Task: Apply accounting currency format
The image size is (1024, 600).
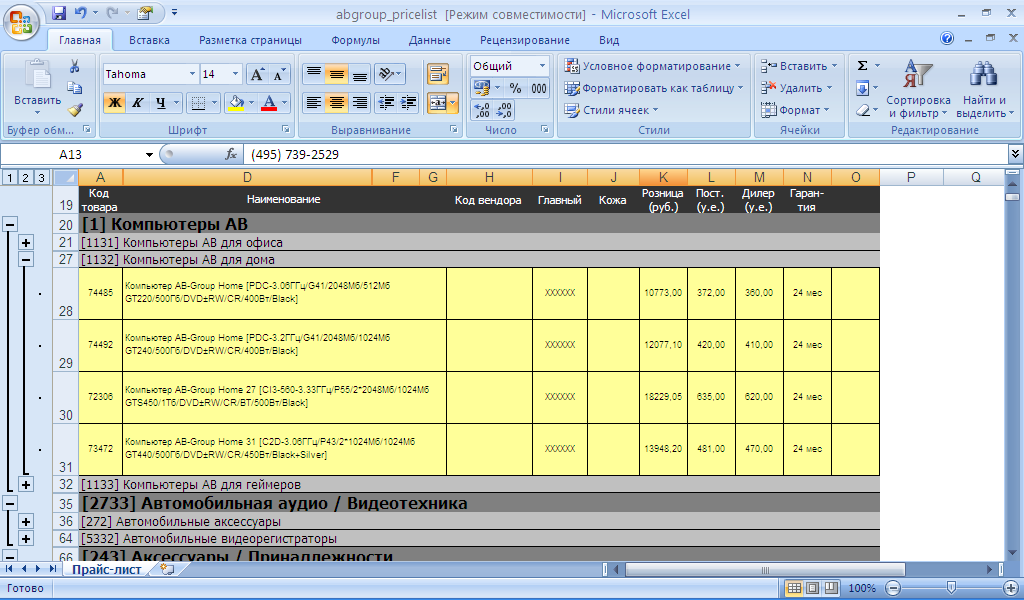Action: (483, 88)
